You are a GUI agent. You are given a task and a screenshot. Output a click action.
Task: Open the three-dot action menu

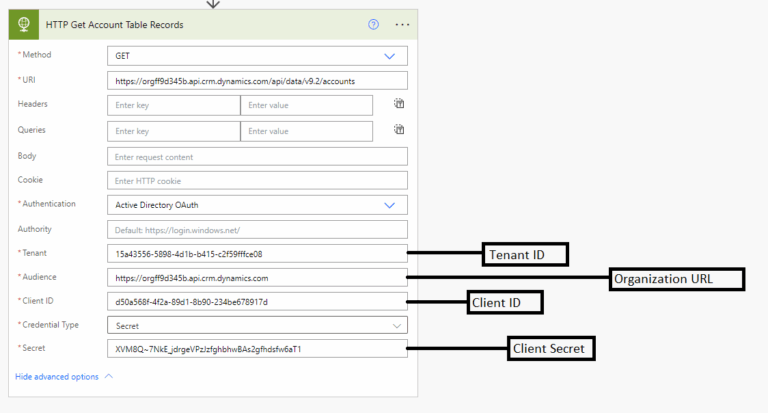(402, 24)
